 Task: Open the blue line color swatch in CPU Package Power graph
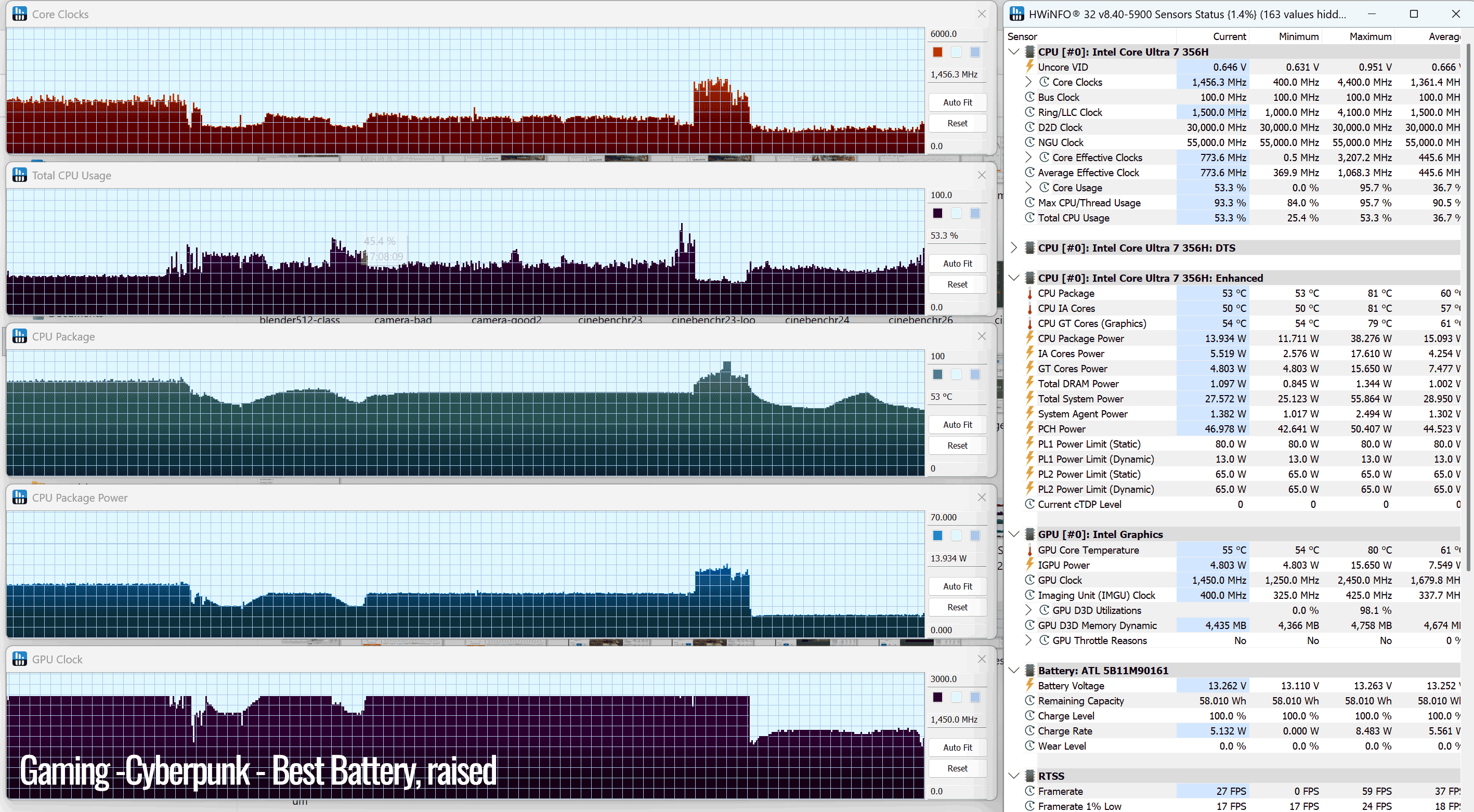point(937,535)
